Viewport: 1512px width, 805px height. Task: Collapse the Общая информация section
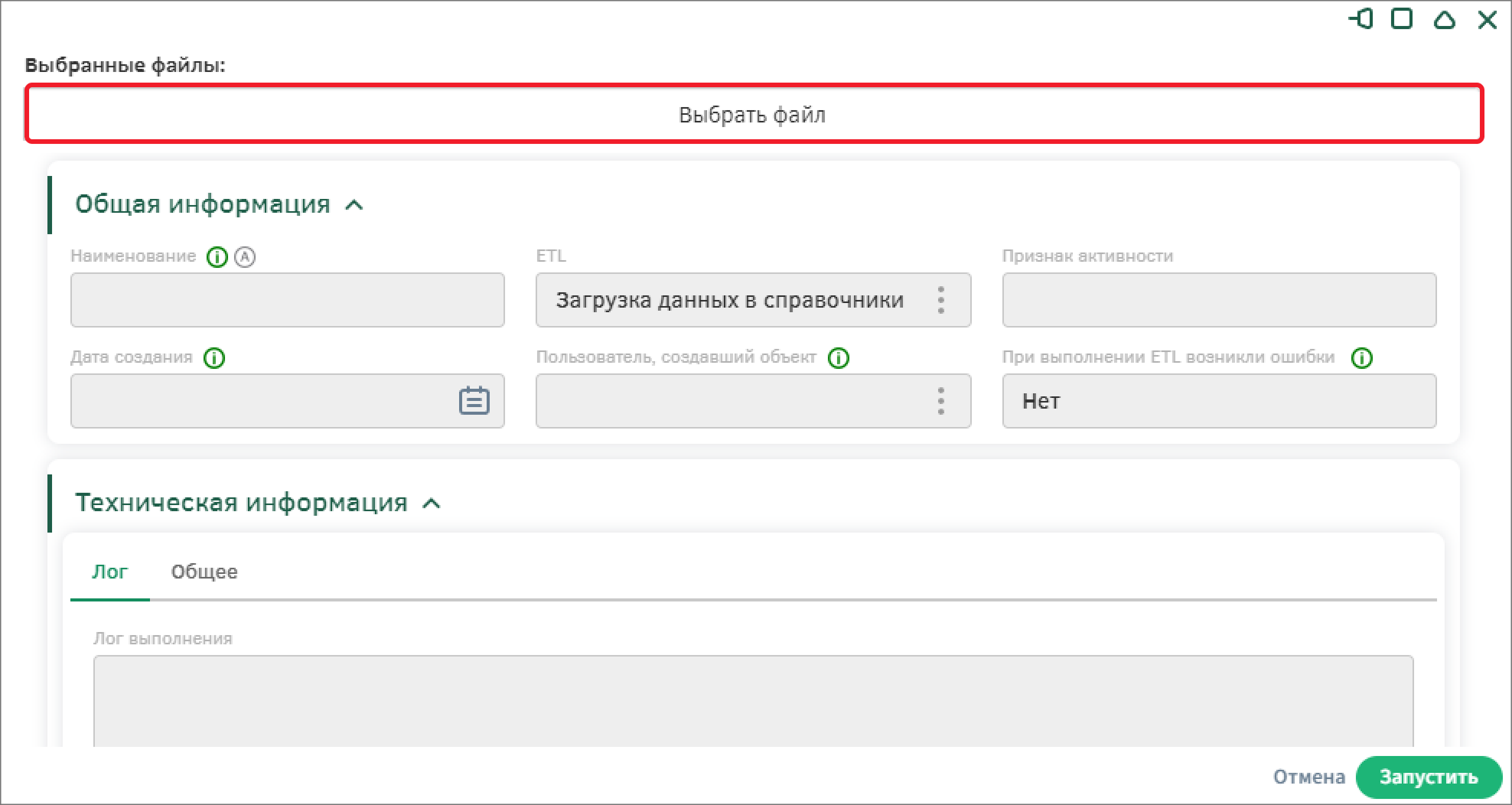pyautogui.click(x=354, y=205)
